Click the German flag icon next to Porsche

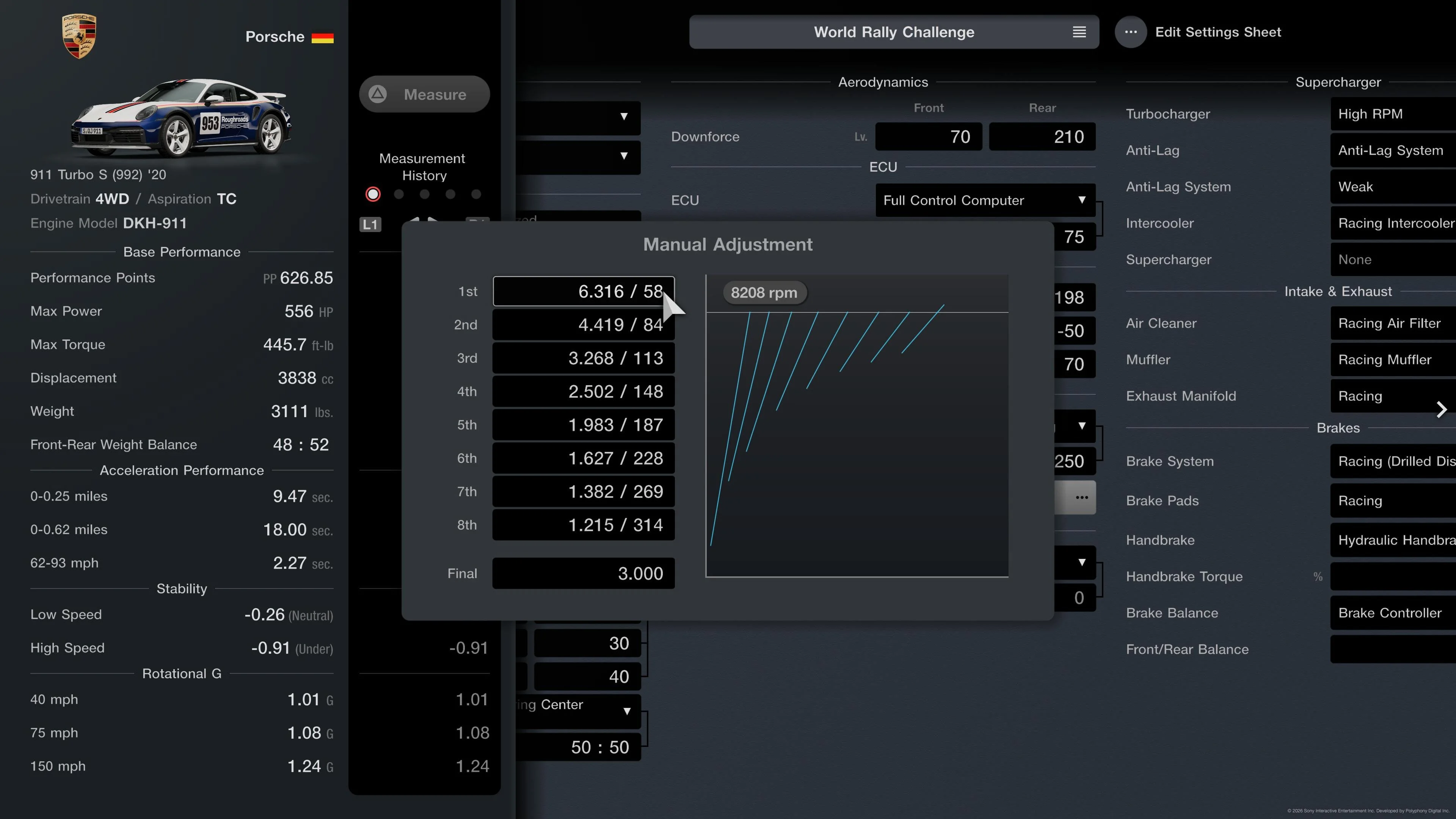[322, 37]
